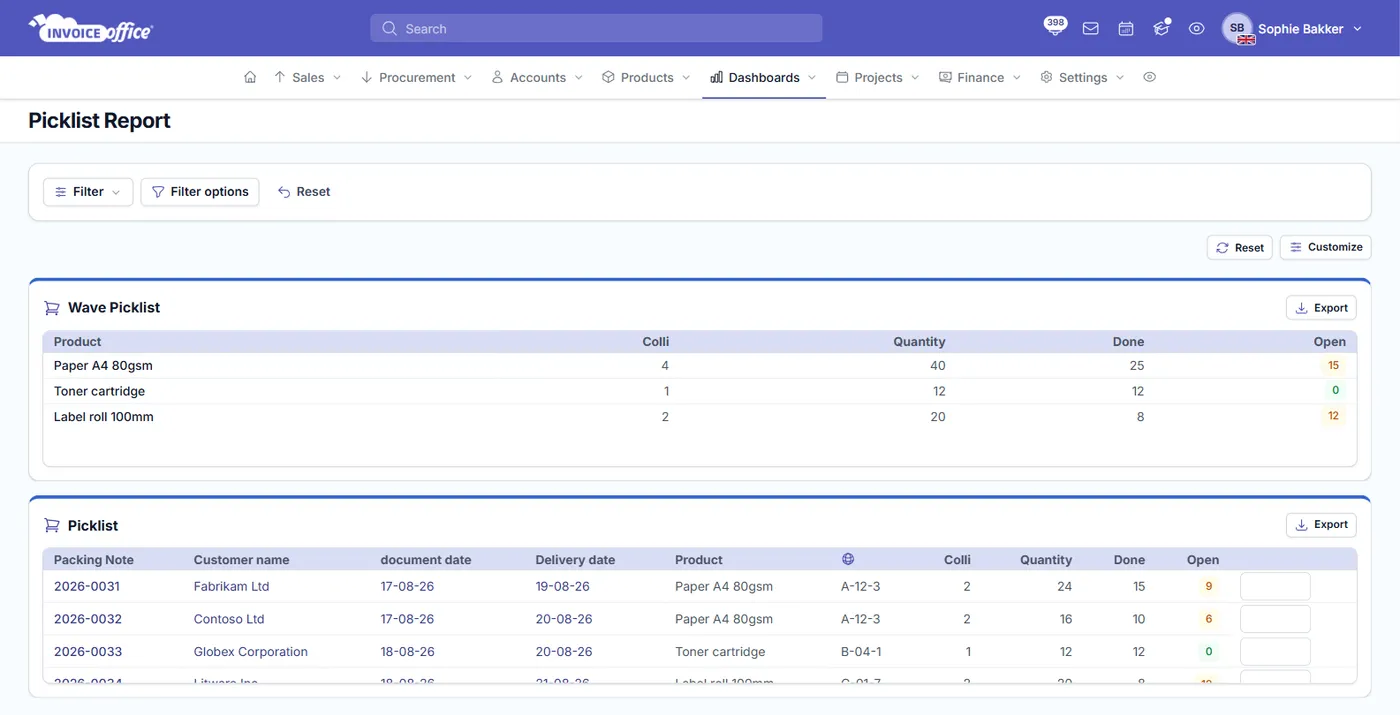
Task: Expand the Filter dropdown button
Action: 88,192
